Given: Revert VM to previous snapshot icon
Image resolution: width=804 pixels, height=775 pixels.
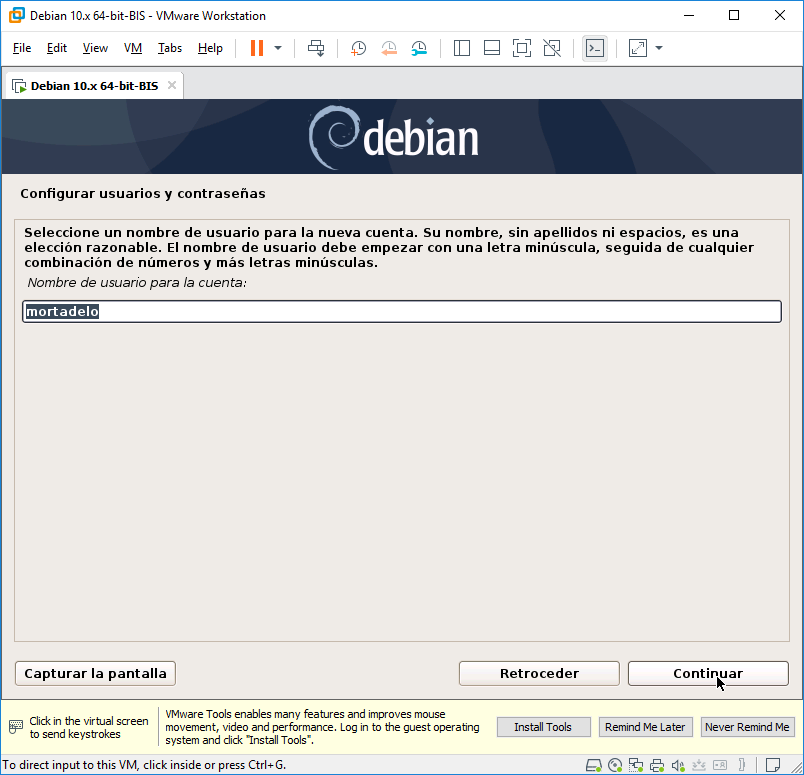Looking at the screenshot, I should pos(389,48).
